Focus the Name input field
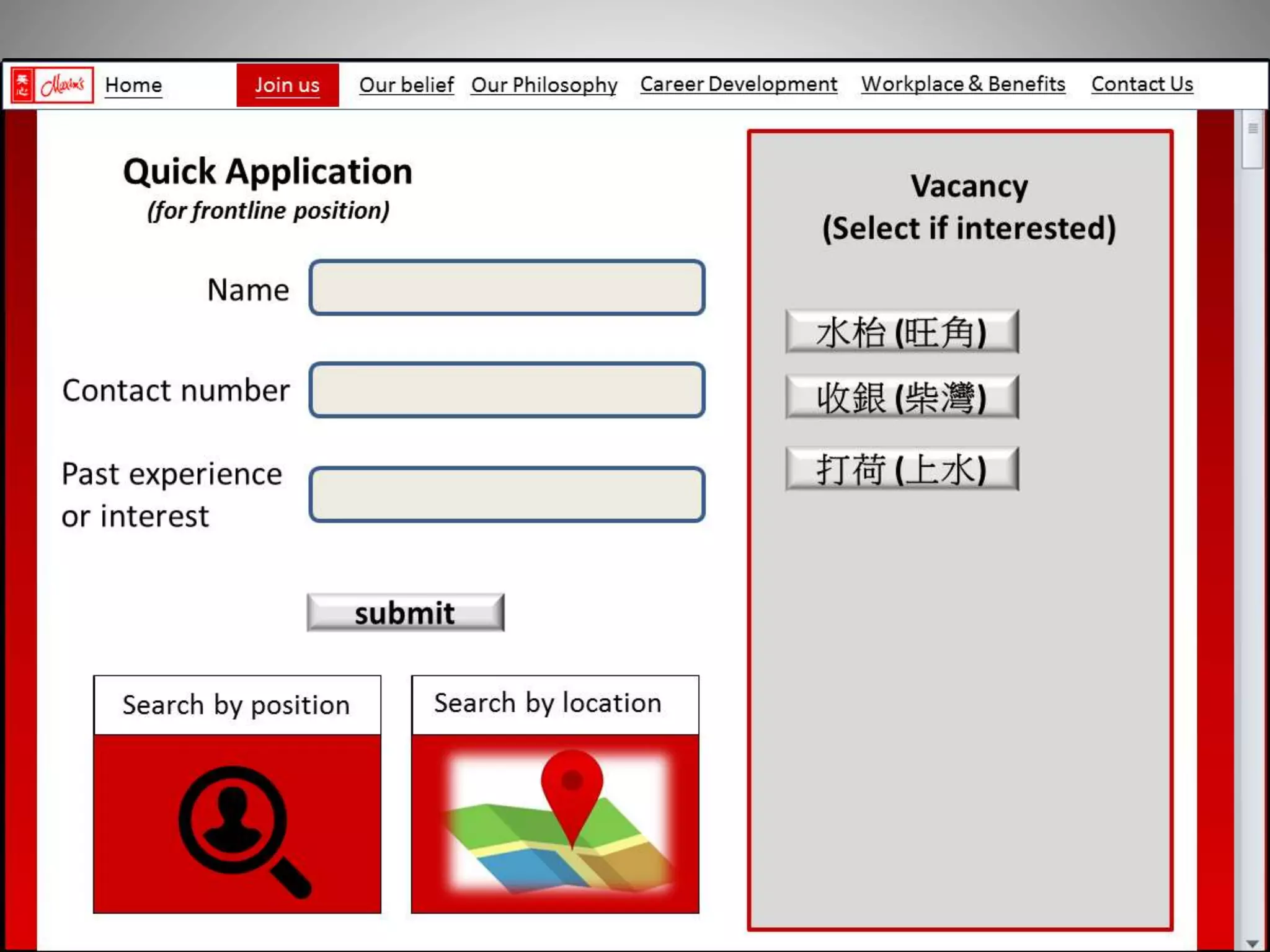 (x=507, y=288)
